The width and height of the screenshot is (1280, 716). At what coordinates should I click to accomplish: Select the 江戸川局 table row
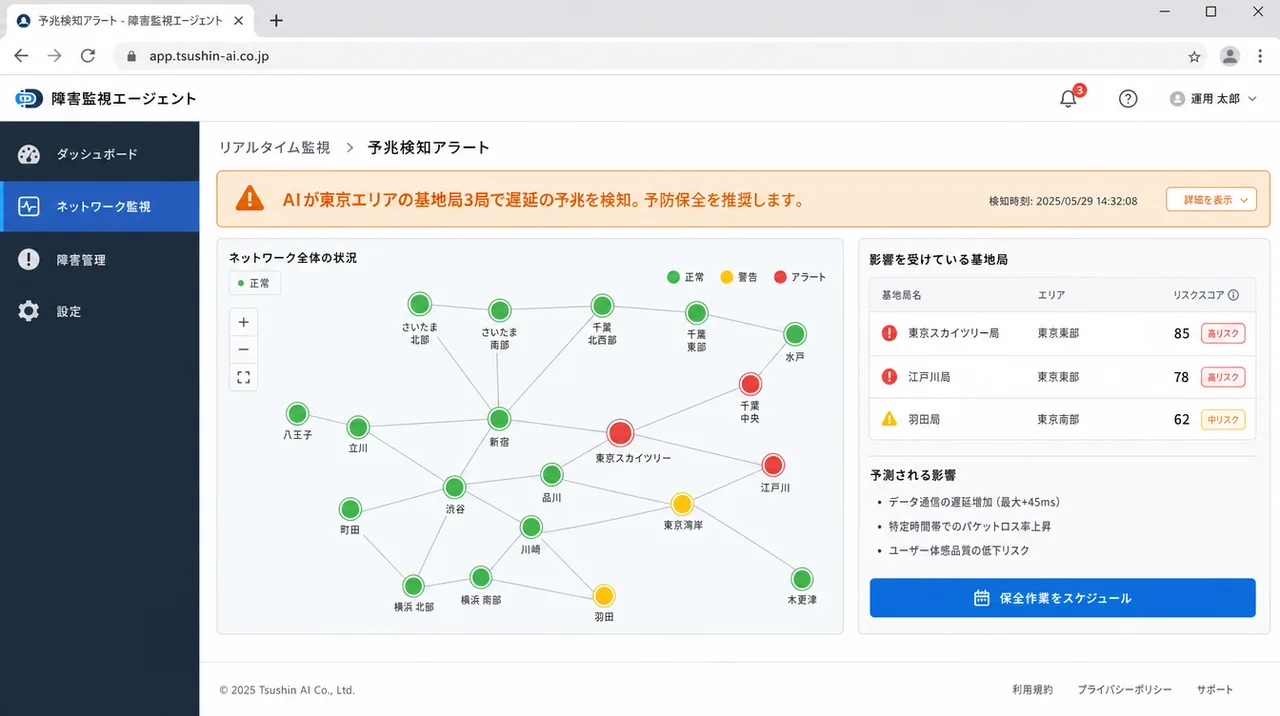click(1062, 377)
